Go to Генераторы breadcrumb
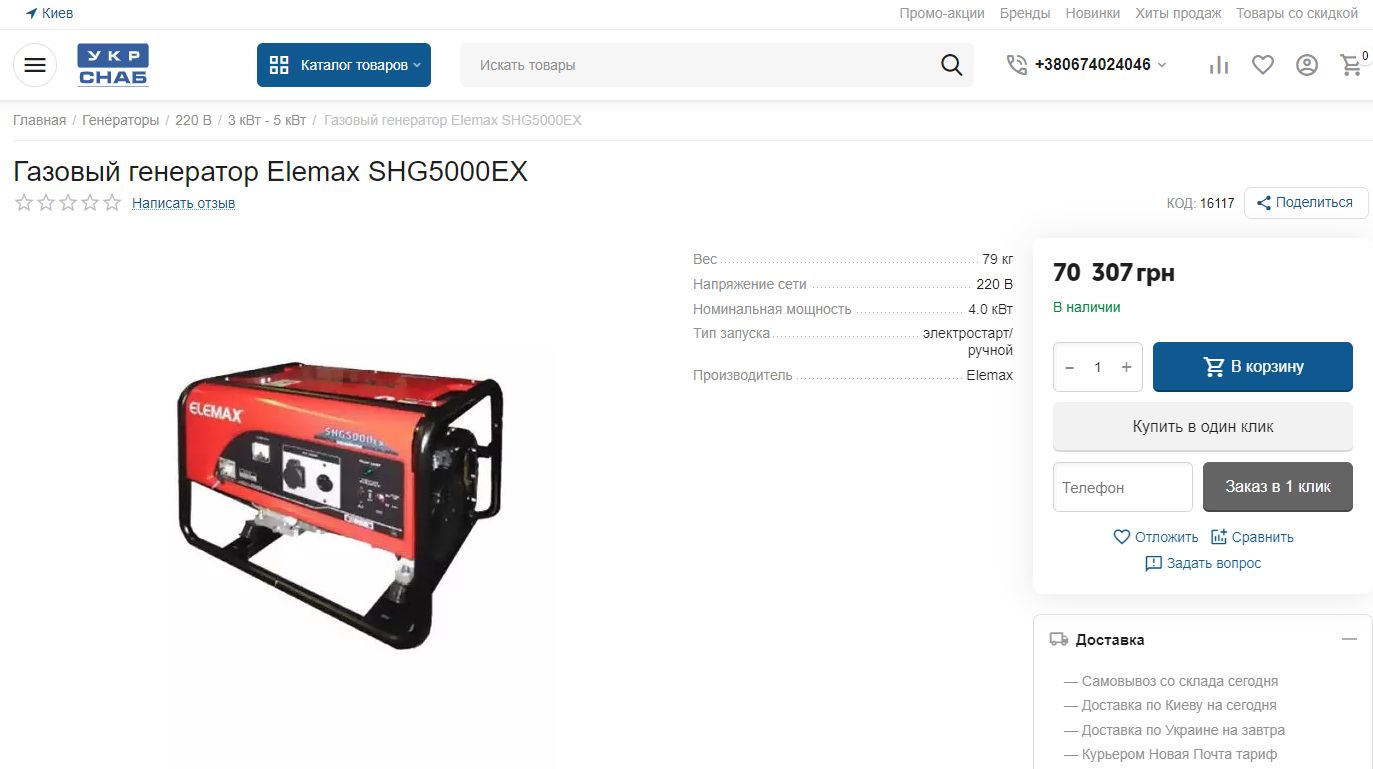The width and height of the screenshot is (1373, 769). pos(120,120)
